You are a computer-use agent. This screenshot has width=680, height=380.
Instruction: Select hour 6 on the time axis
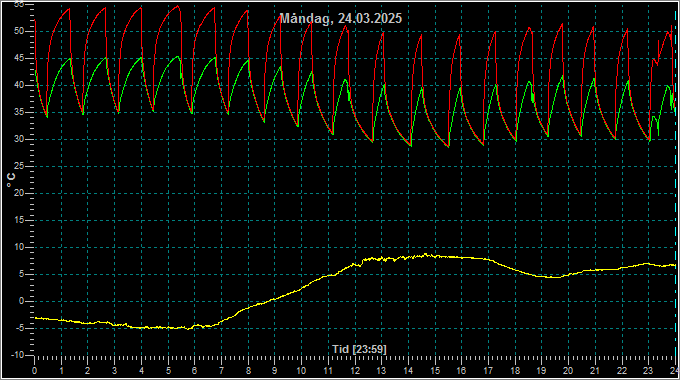pos(194,371)
